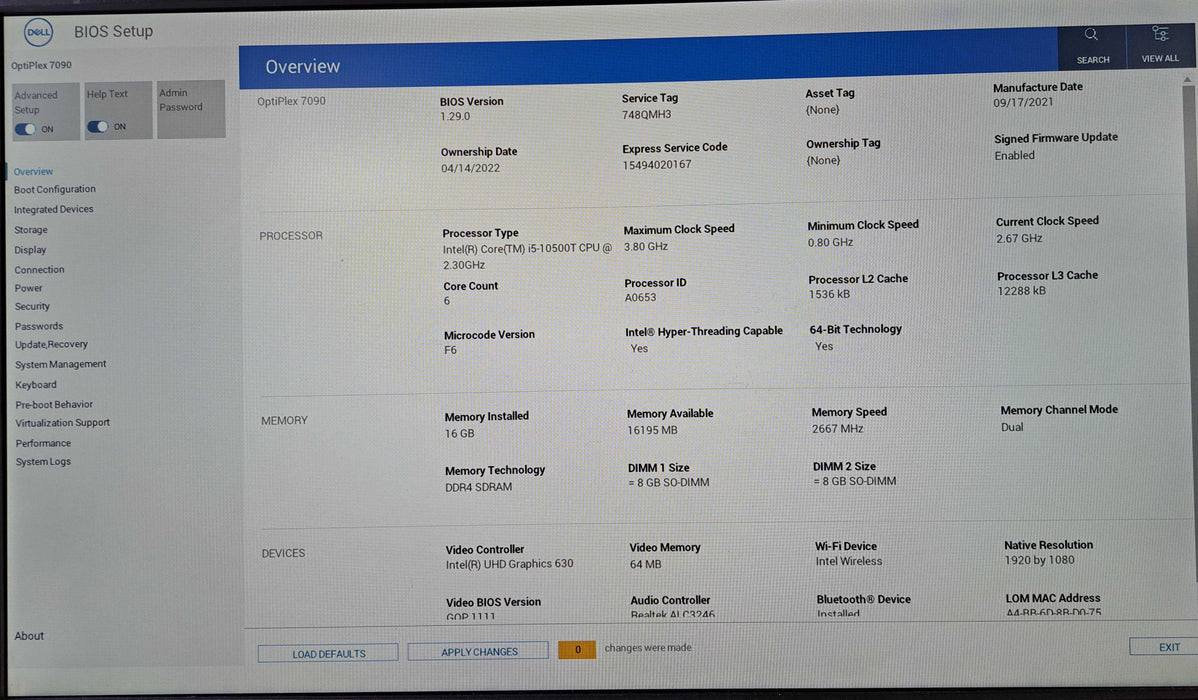The image size is (1198, 700).
Task: Go to Display settings
Action: pyautogui.click(x=31, y=250)
